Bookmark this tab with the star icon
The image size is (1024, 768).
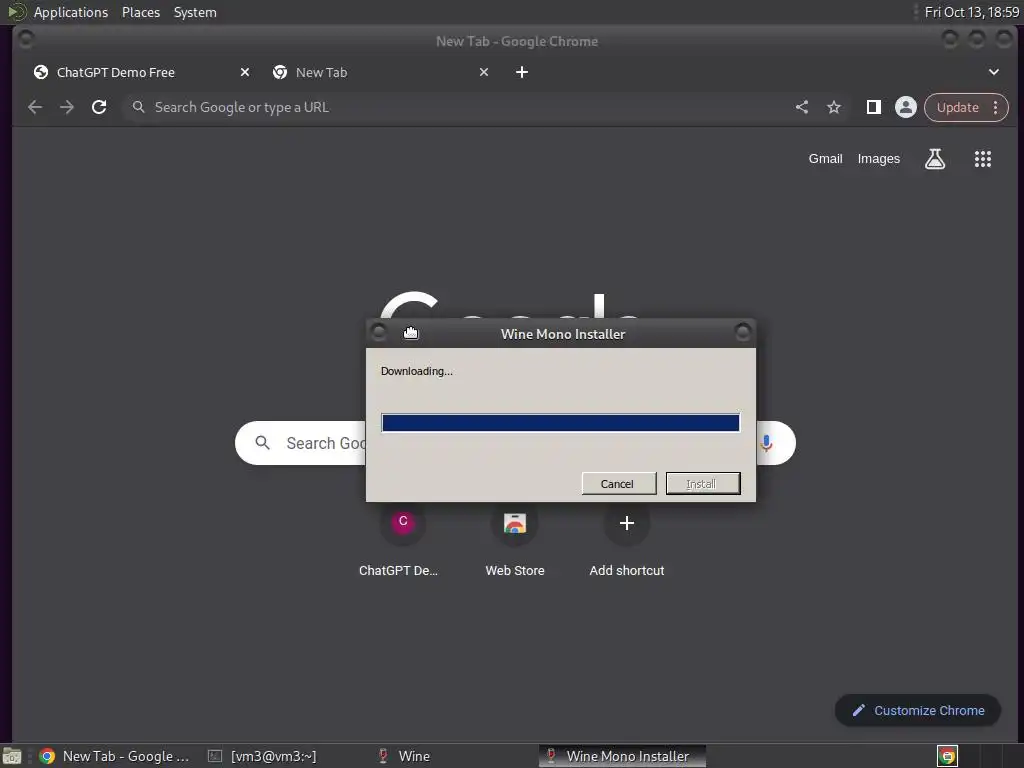[834, 107]
